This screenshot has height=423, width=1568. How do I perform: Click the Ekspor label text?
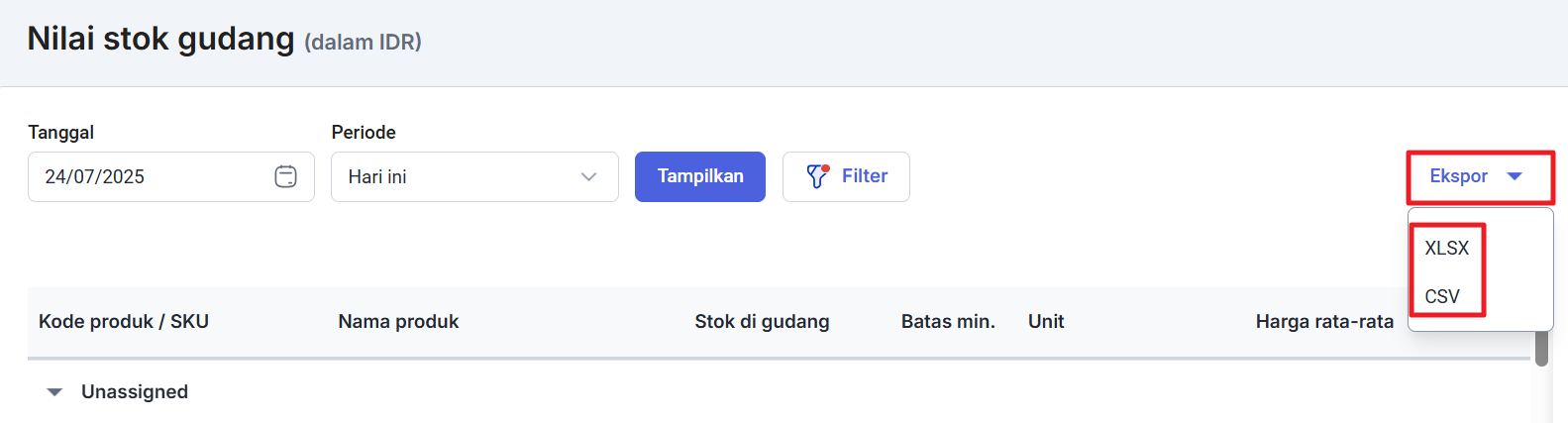1458,176
